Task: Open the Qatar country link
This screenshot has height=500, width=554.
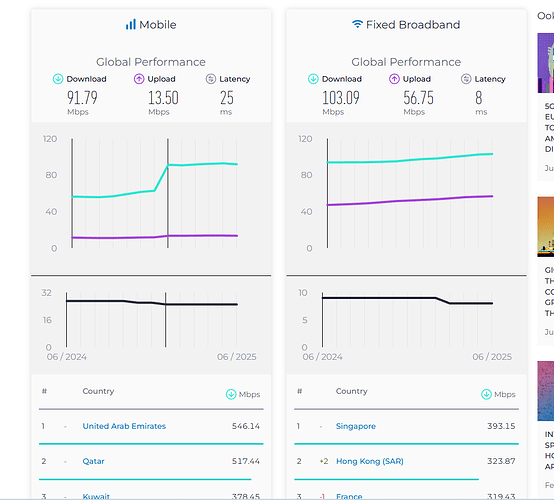Action: [93, 461]
